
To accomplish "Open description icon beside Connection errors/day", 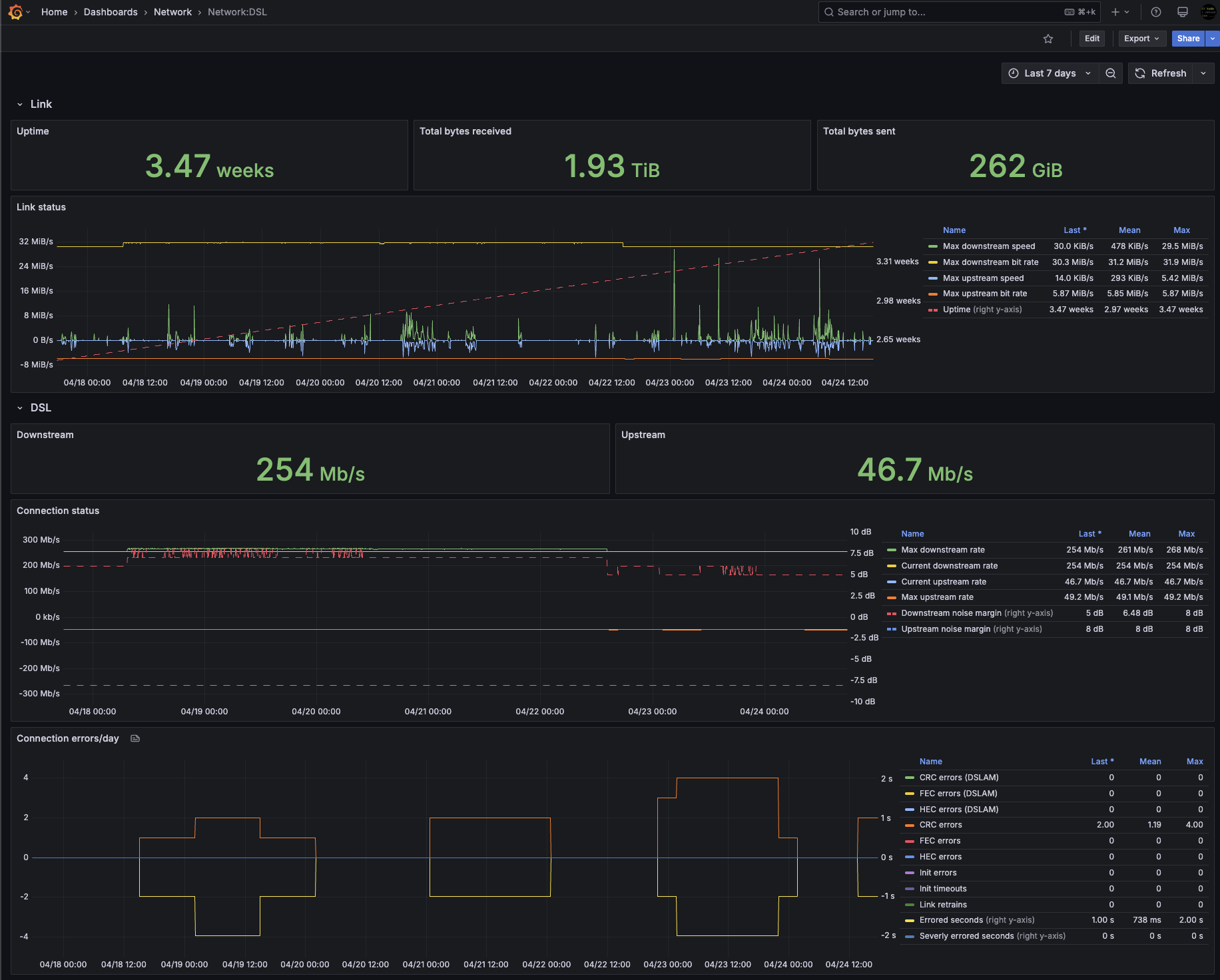I will click(135, 738).
